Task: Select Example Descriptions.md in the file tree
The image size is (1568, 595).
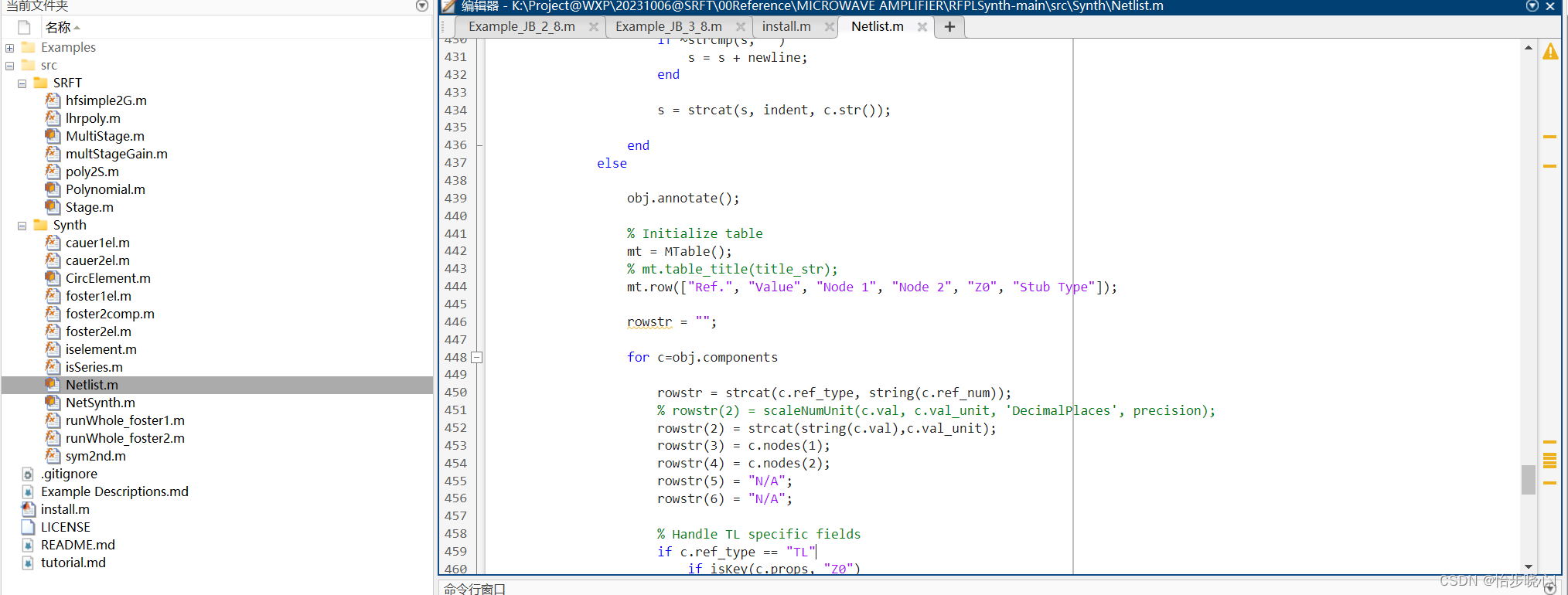Action: (114, 491)
